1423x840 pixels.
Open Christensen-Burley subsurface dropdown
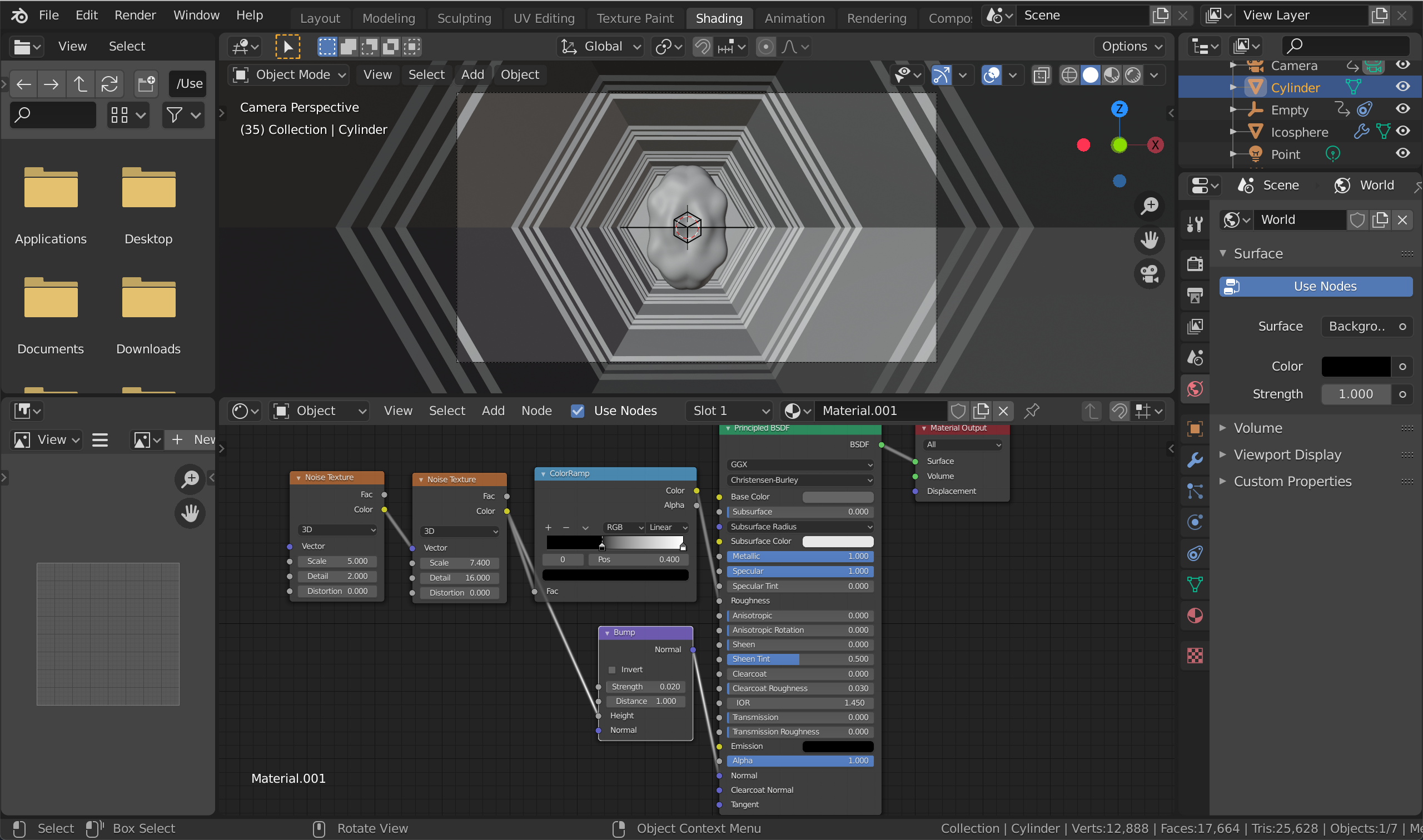[799, 480]
